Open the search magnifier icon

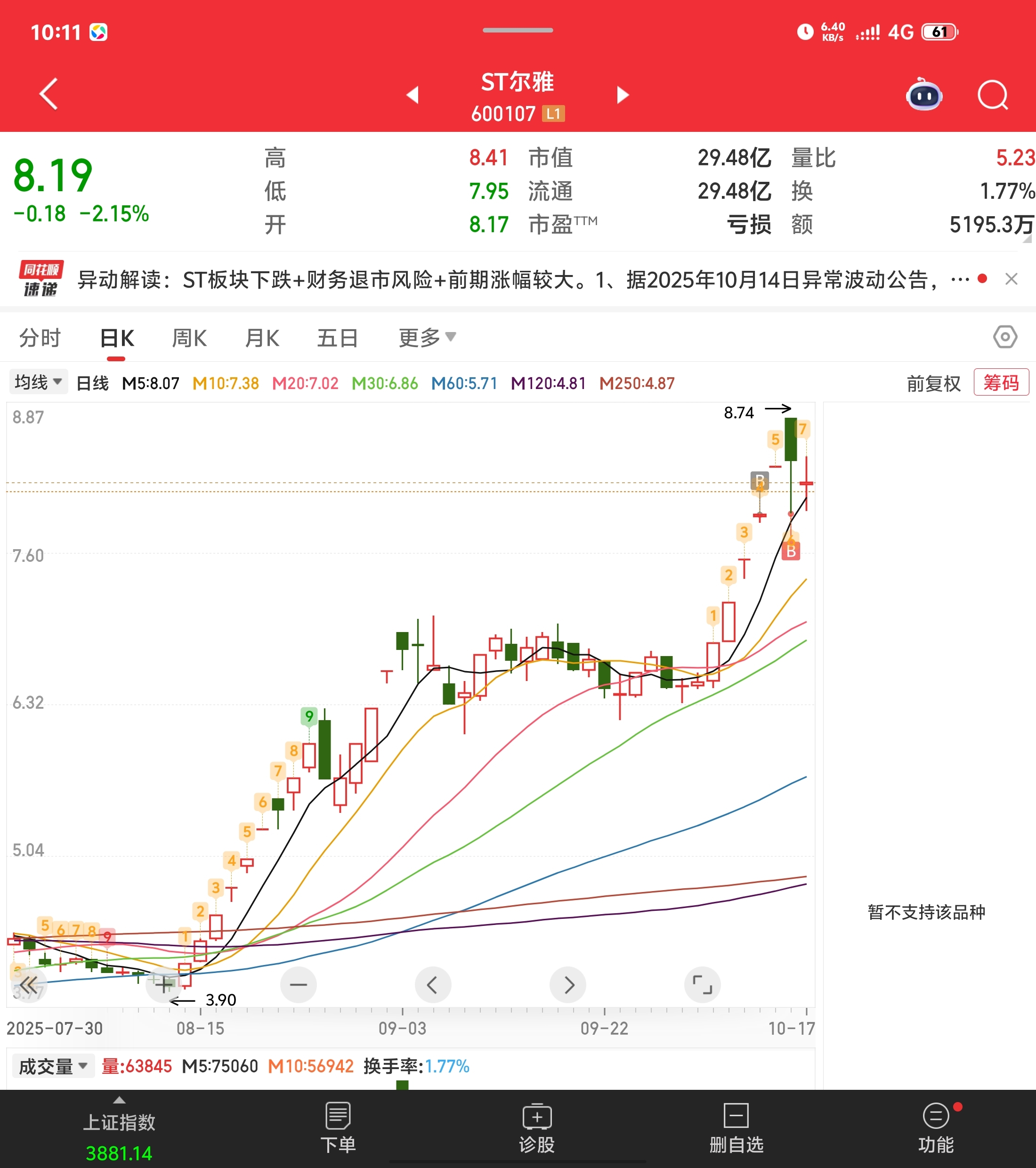(992, 96)
